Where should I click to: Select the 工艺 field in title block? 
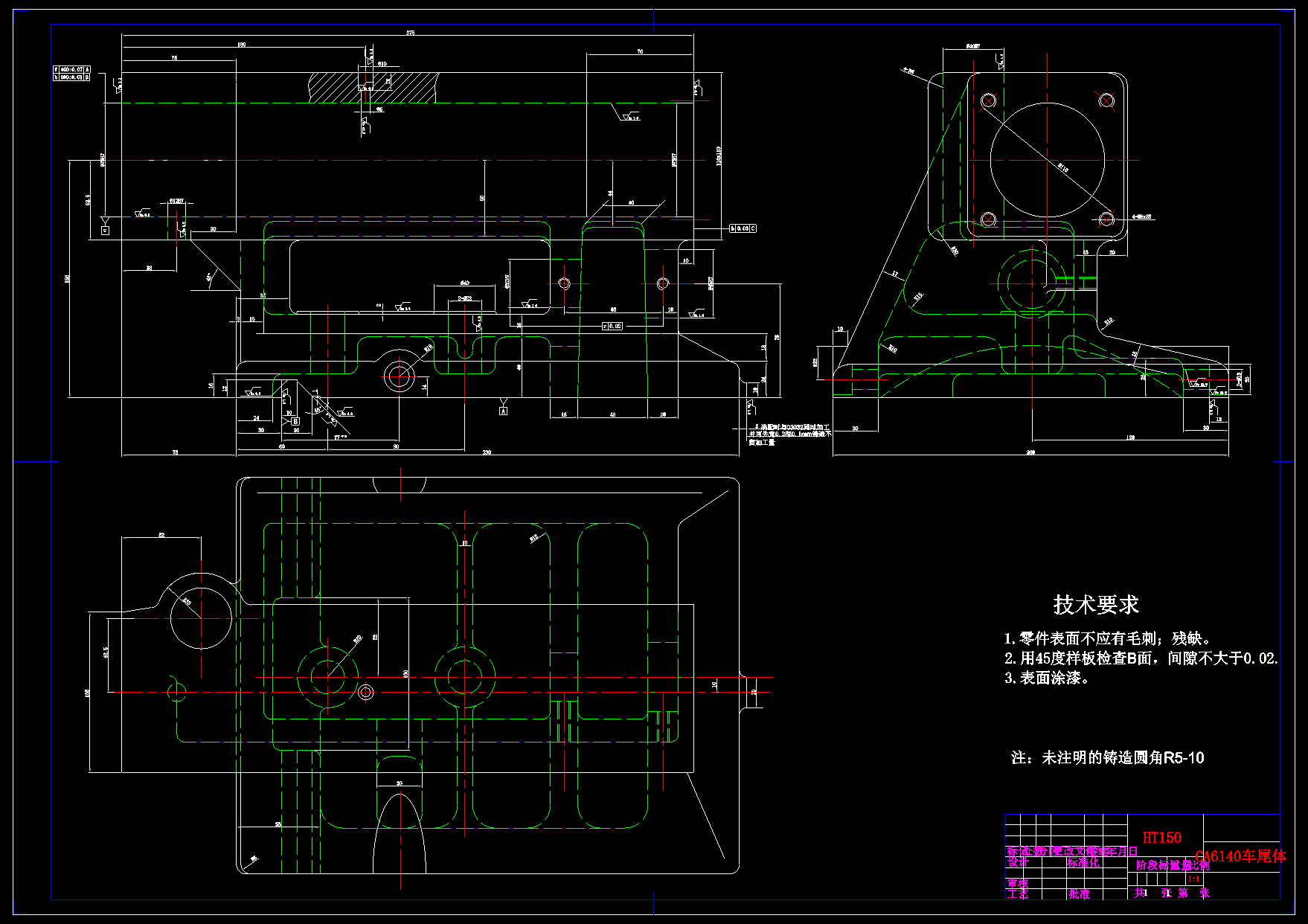tap(1018, 894)
